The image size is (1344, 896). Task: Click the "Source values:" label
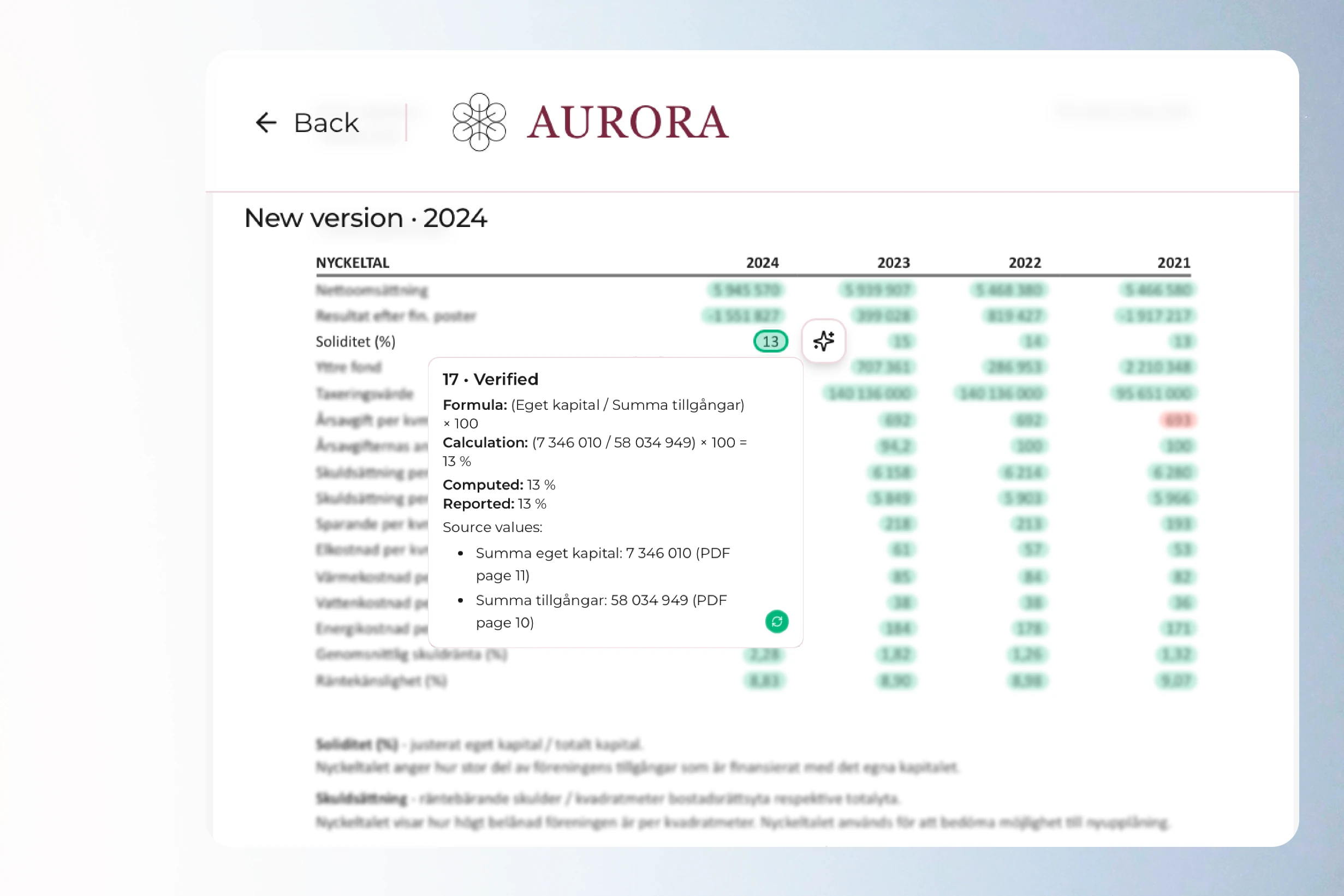pyautogui.click(x=493, y=528)
